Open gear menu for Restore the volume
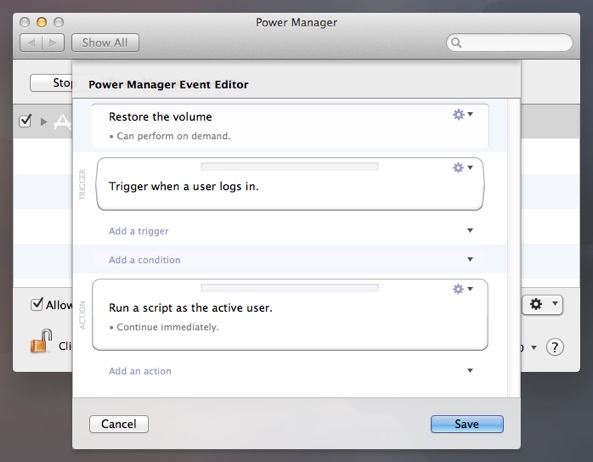The width and height of the screenshot is (593, 462). pyautogui.click(x=463, y=114)
